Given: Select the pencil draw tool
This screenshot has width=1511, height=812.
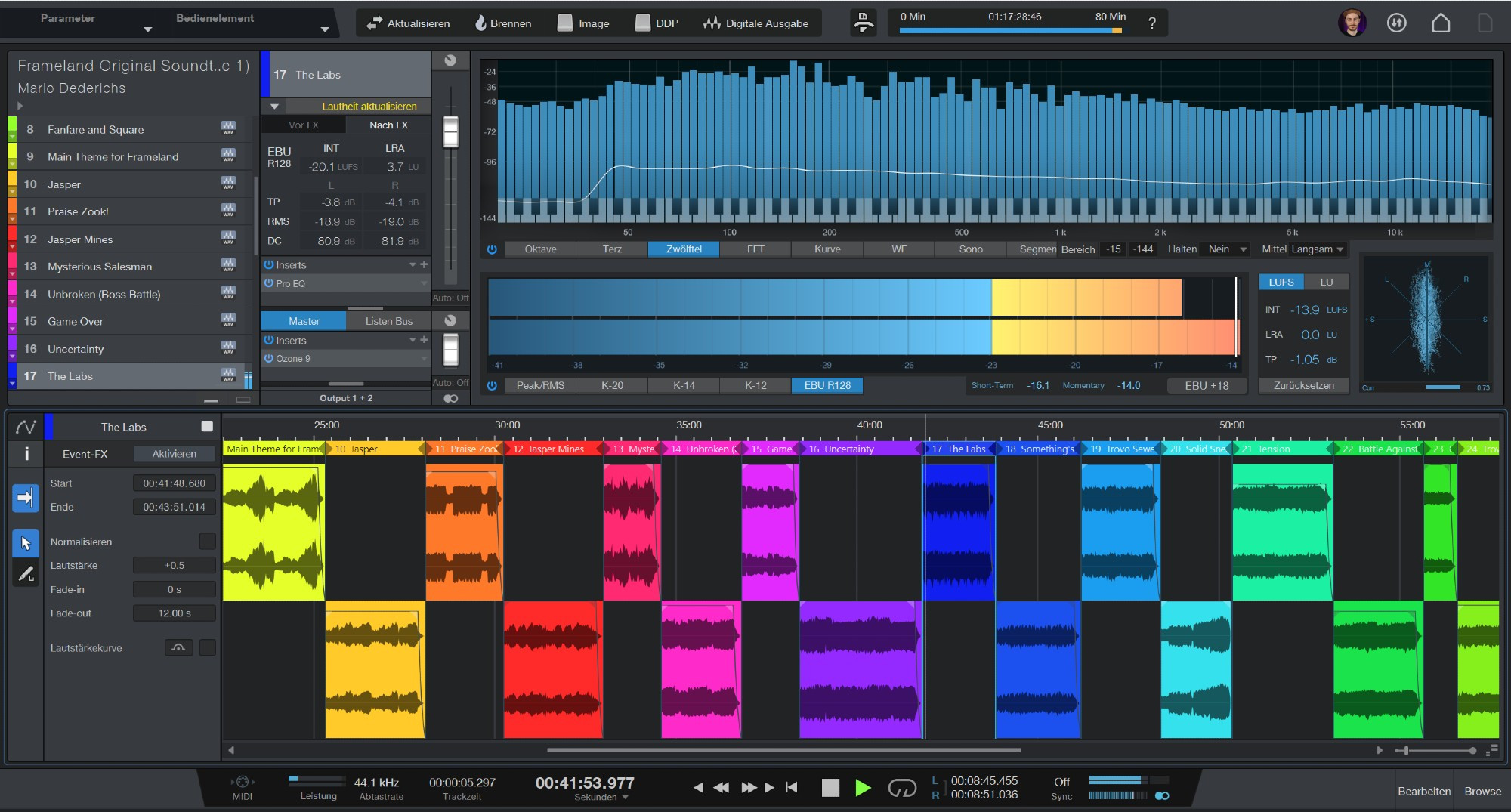Looking at the screenshot, I should tap(26, 575).
